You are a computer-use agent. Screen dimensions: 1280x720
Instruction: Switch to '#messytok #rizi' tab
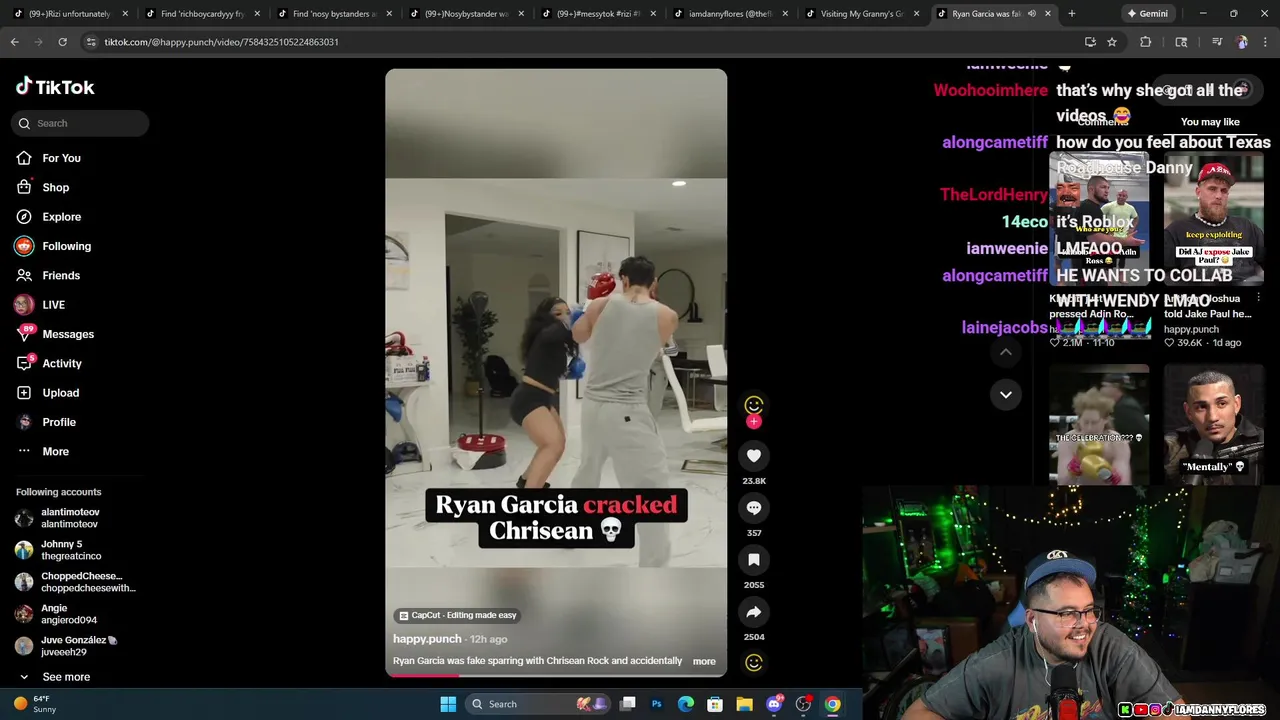[597, 14]
